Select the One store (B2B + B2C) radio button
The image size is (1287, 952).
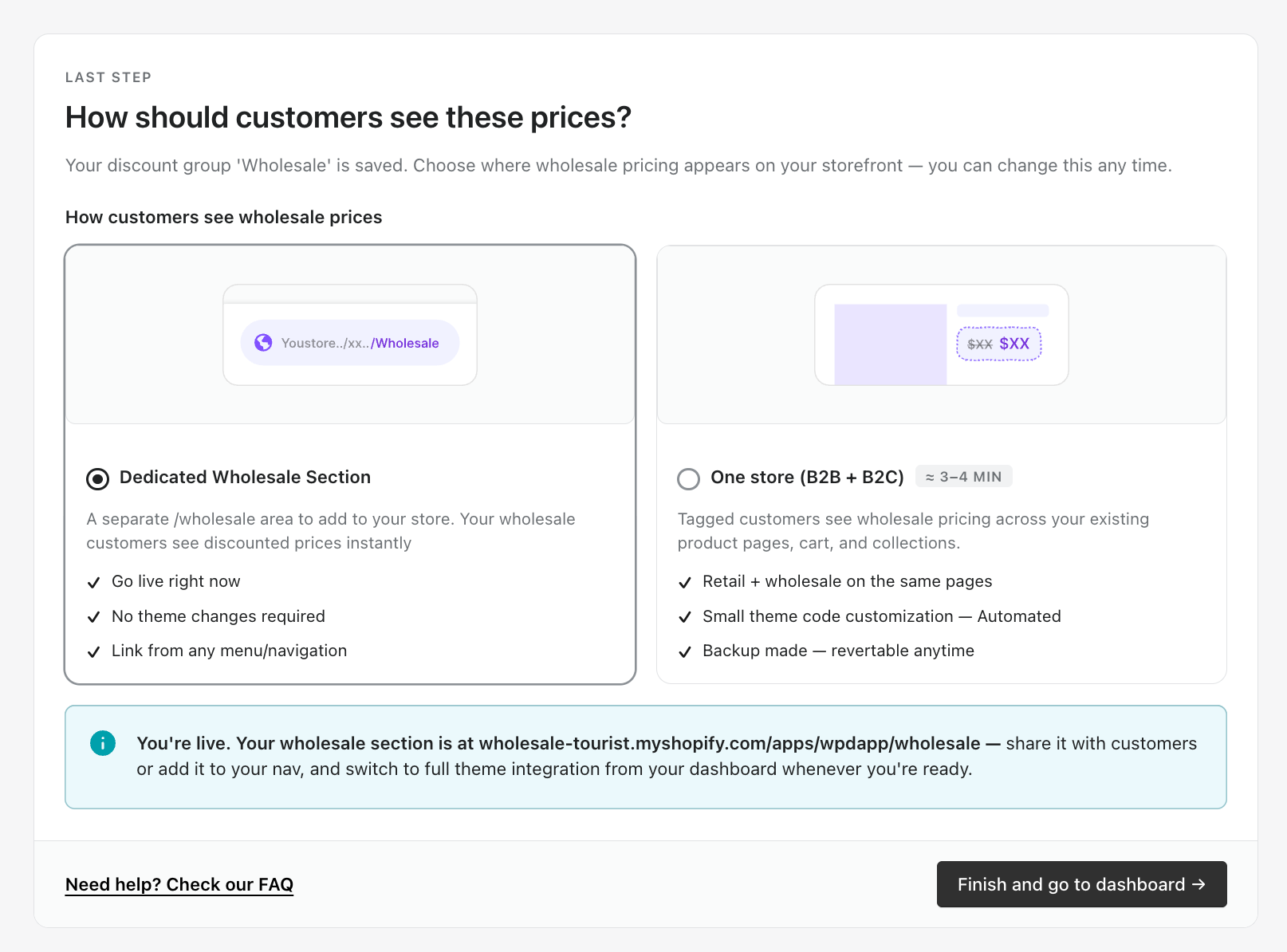point(688,478)
